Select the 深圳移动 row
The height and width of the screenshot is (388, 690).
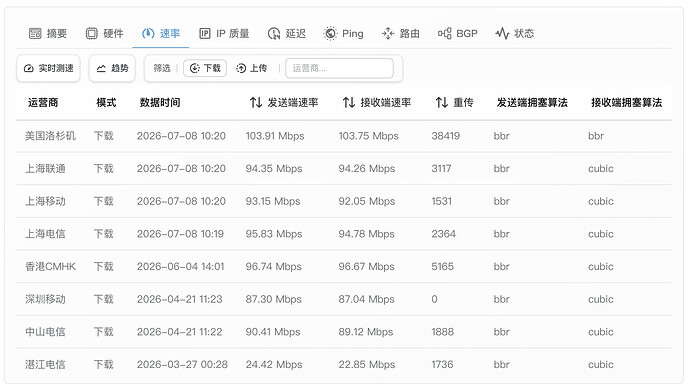pyautogui.click(x=344, y=299)
